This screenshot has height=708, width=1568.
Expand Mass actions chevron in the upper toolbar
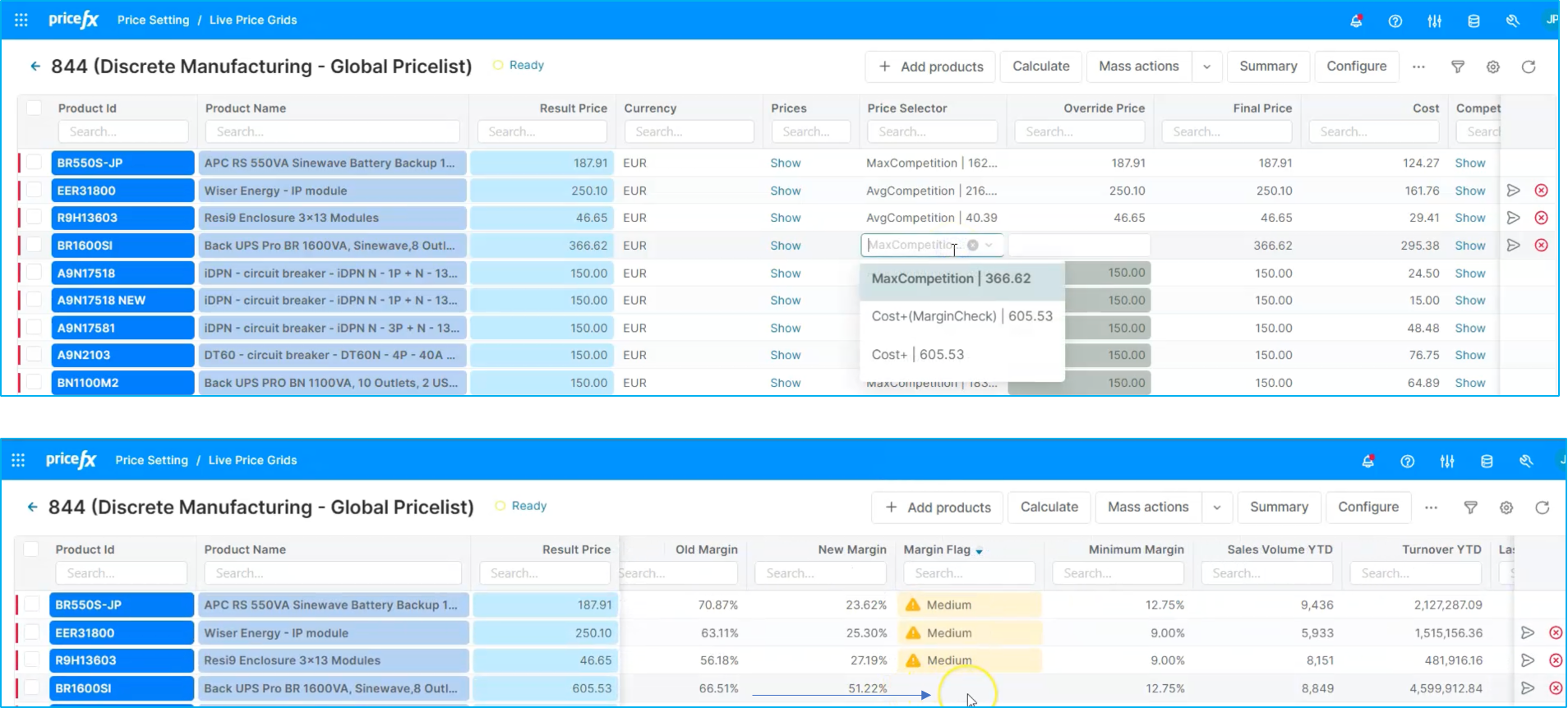point(1206,67)
